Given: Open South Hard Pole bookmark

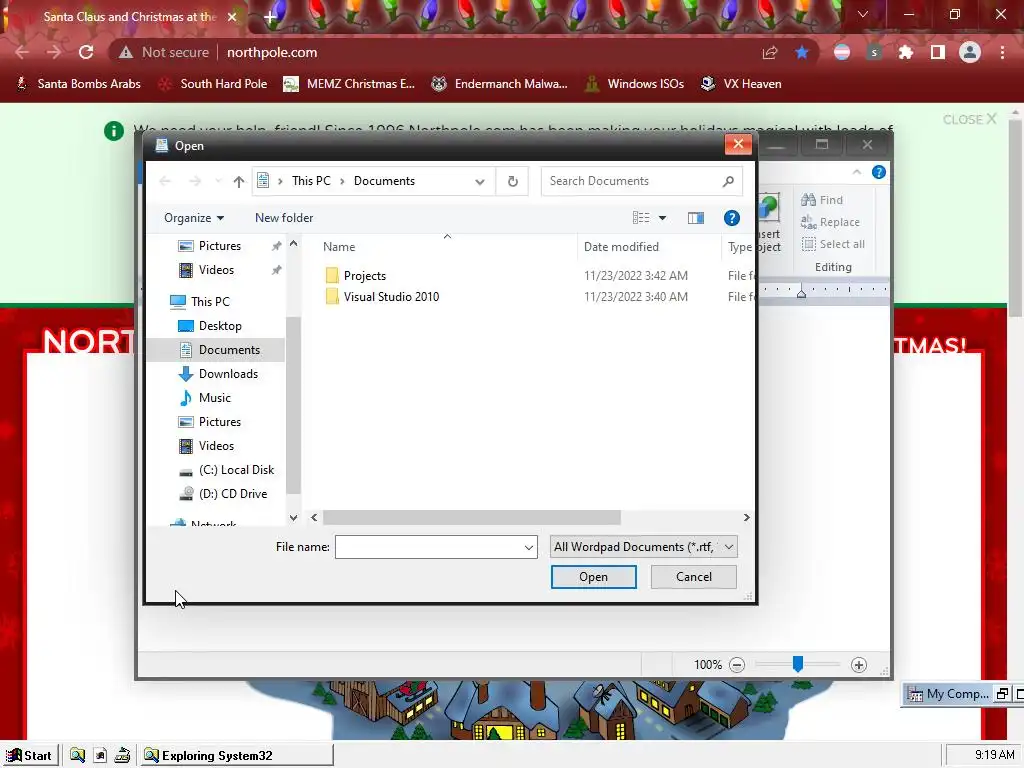Looking at the screenshot, I should 213,84.
